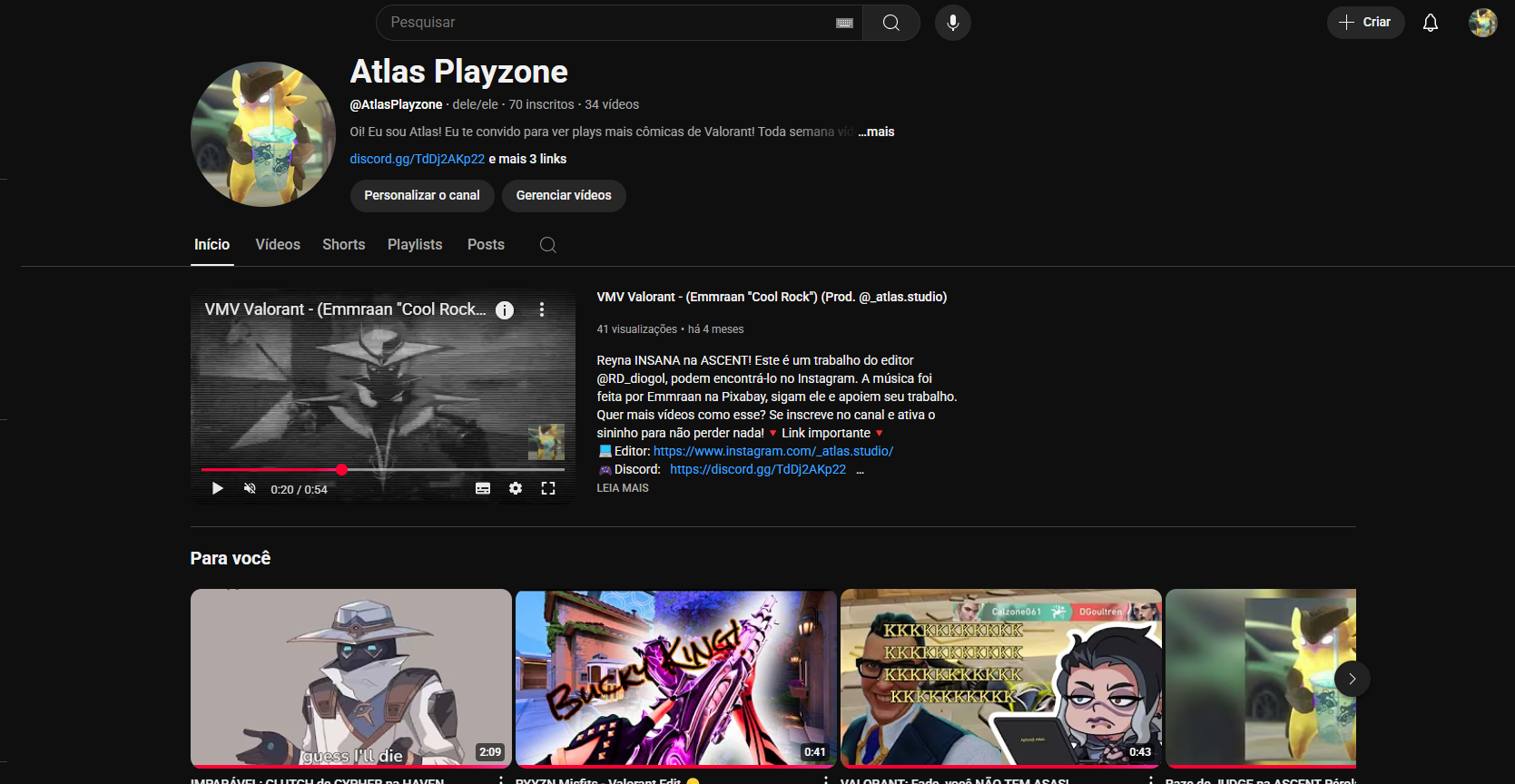Switch to the Início tab
The width and height of the screenshot is (1515, 784).
pos(212,245)
